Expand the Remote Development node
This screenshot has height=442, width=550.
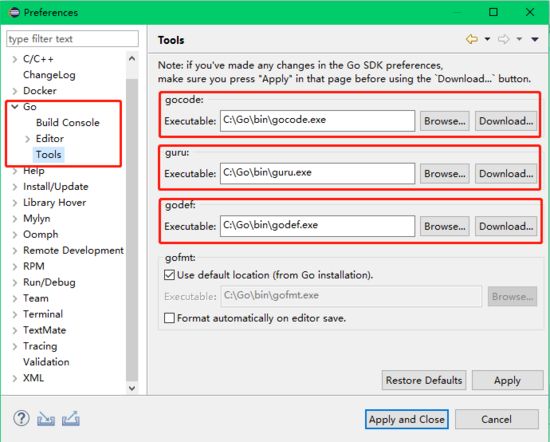point(15,251)
